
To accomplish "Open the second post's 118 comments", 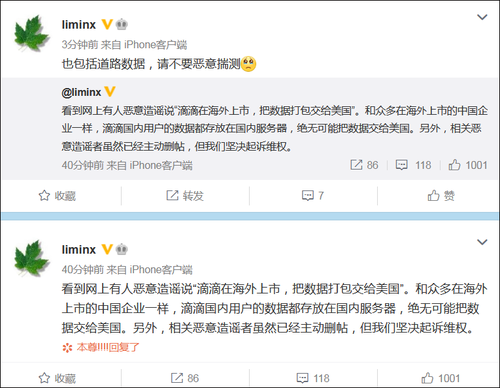I will (x=313, y=378).
